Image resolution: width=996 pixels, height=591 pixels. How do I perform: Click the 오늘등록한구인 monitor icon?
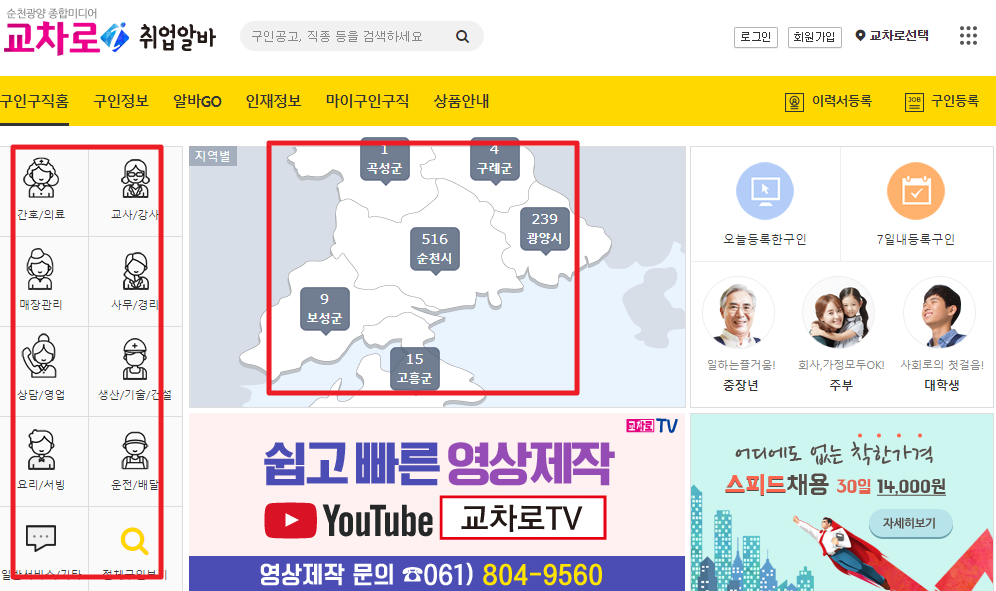[764, 190]
